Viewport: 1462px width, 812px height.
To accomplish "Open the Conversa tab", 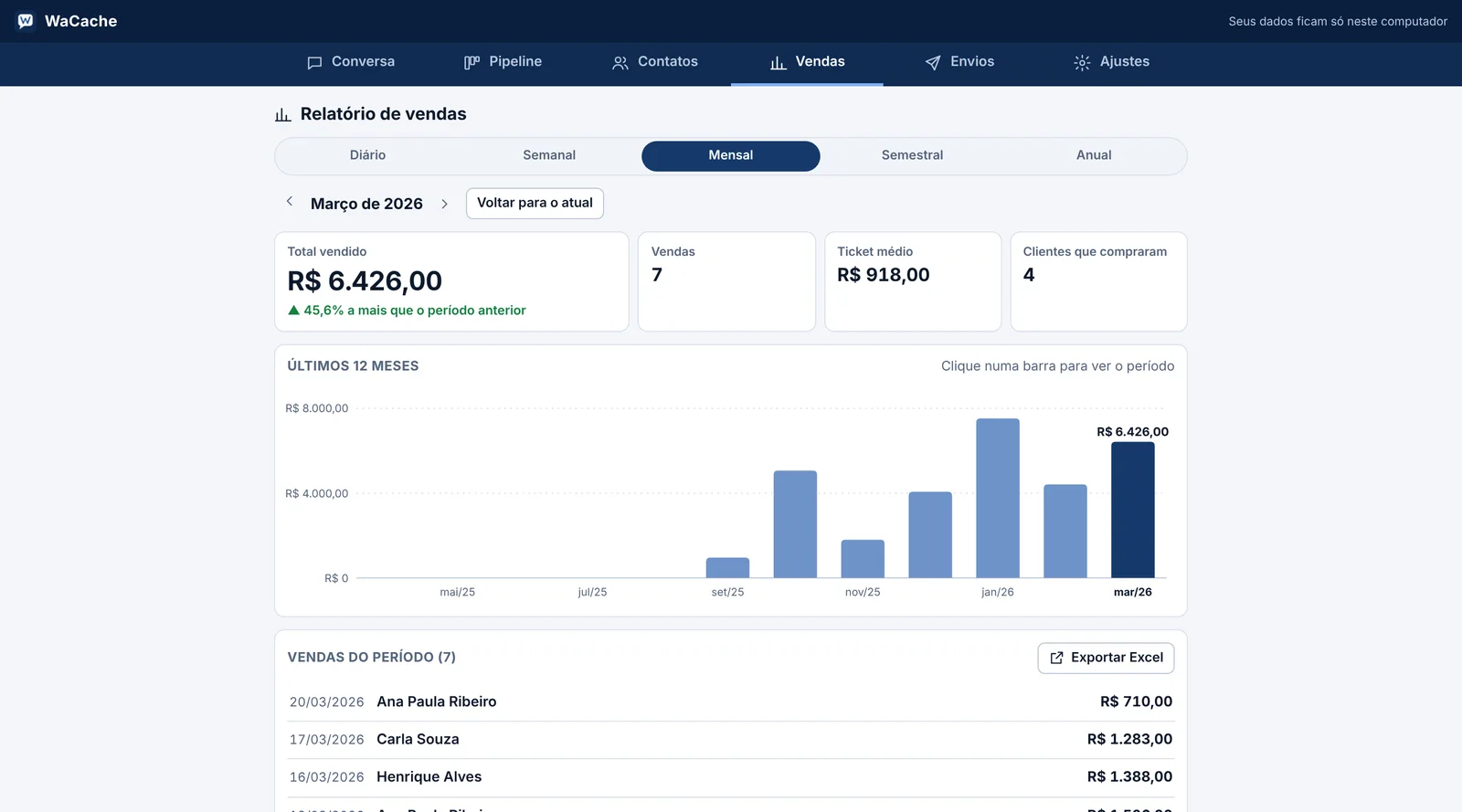I will (x=351, y=62).
